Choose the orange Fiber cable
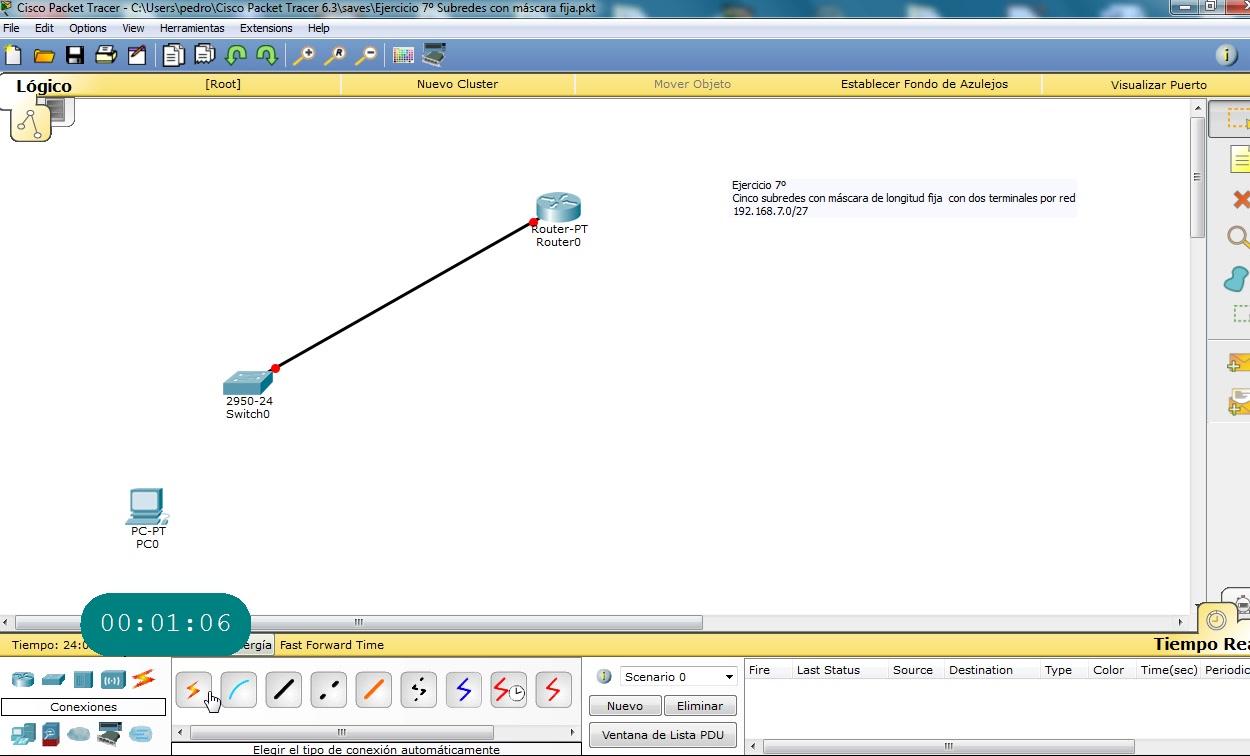 point(374,690)
